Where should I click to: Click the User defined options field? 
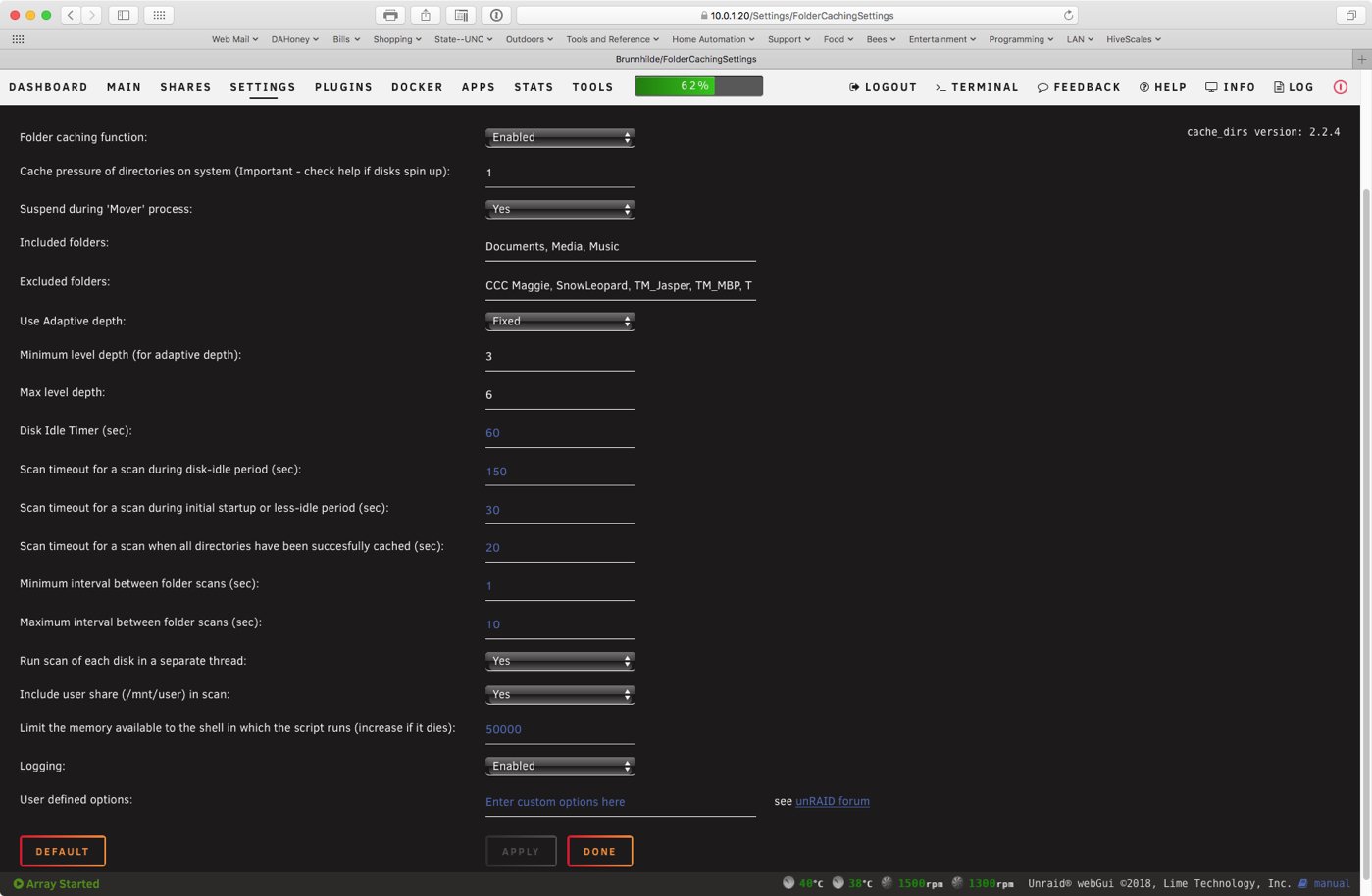621,802
